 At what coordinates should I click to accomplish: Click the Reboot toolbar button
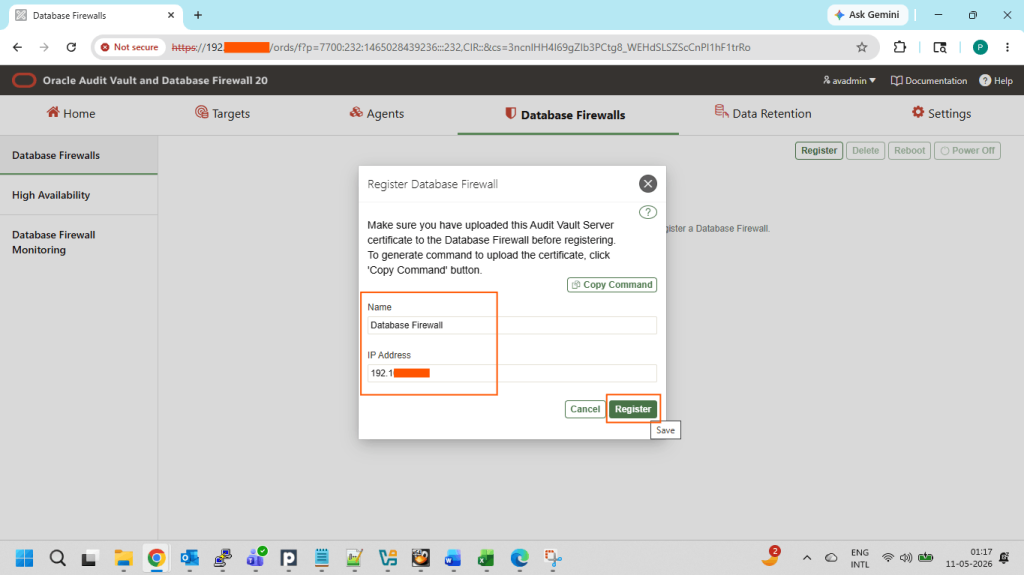(x=909, y=150)
